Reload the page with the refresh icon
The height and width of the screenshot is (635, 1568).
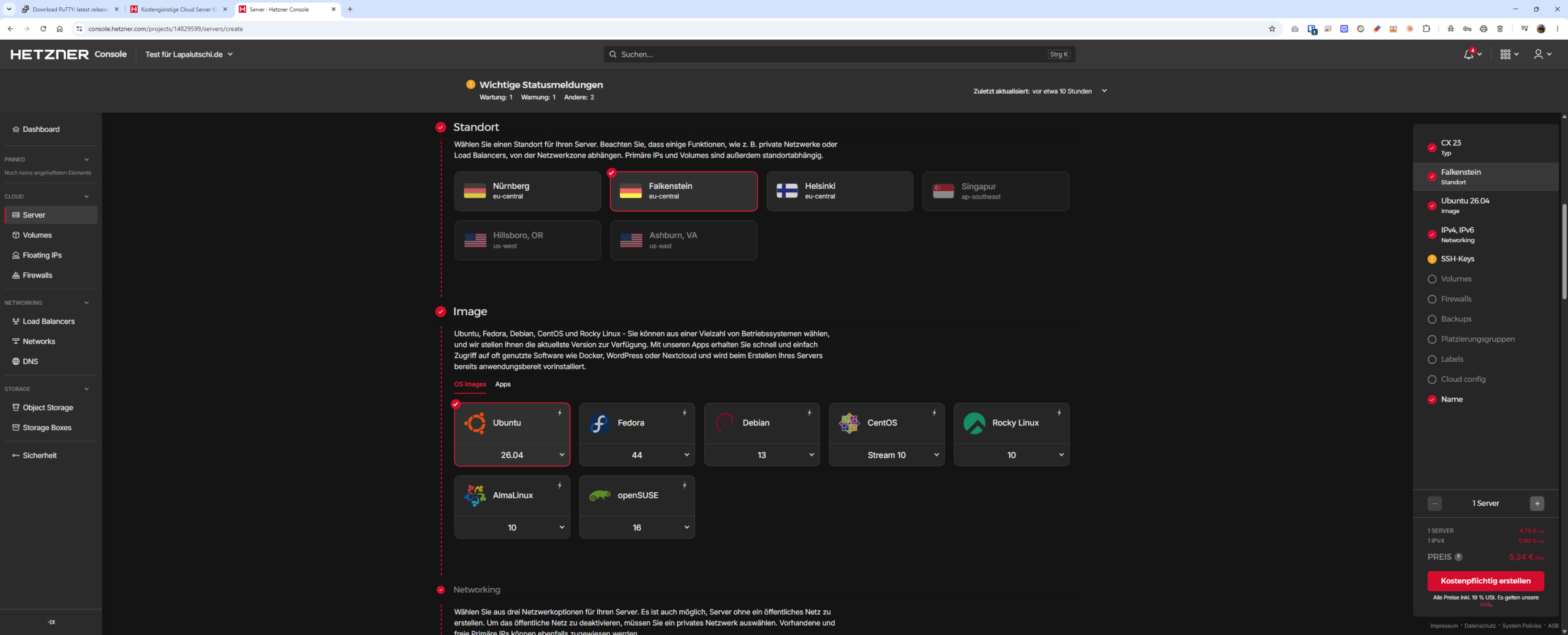[43, 29]
